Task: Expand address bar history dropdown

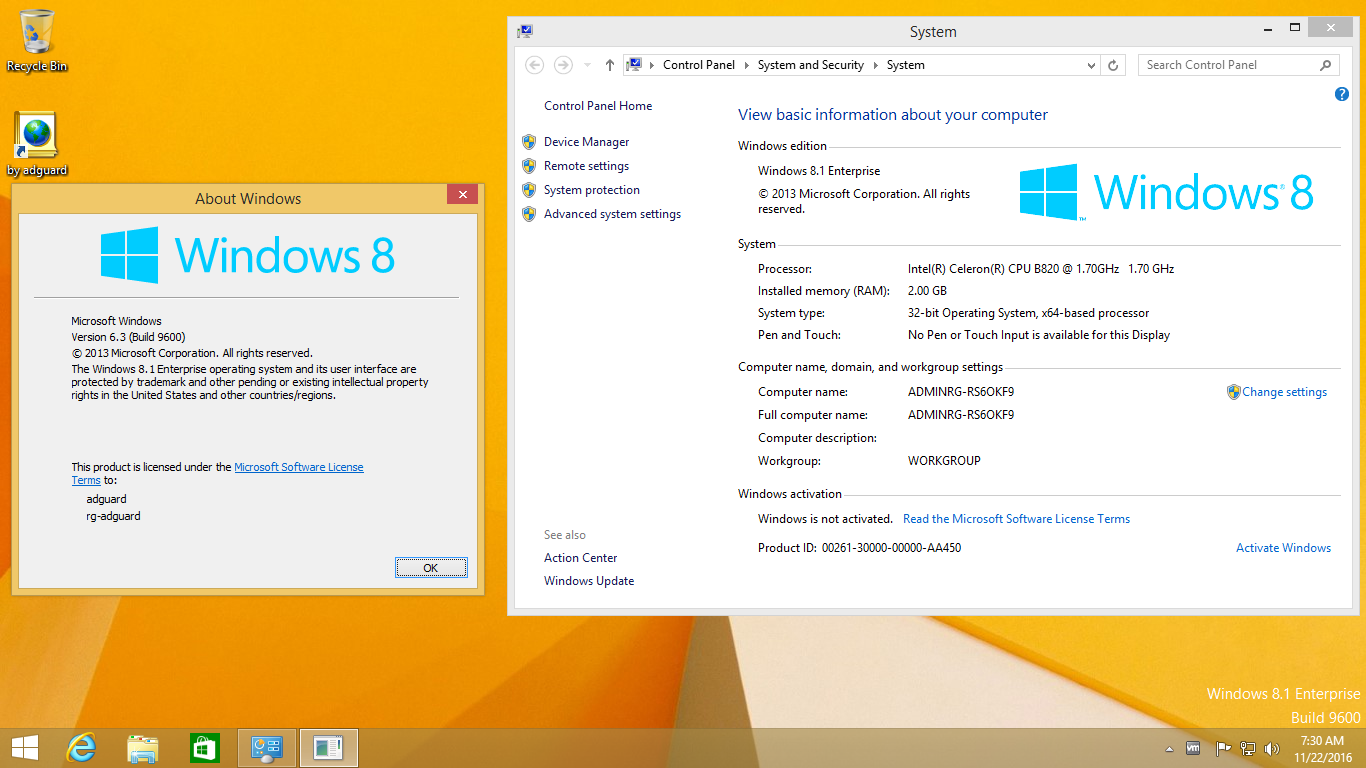Action: (1091, 65)
